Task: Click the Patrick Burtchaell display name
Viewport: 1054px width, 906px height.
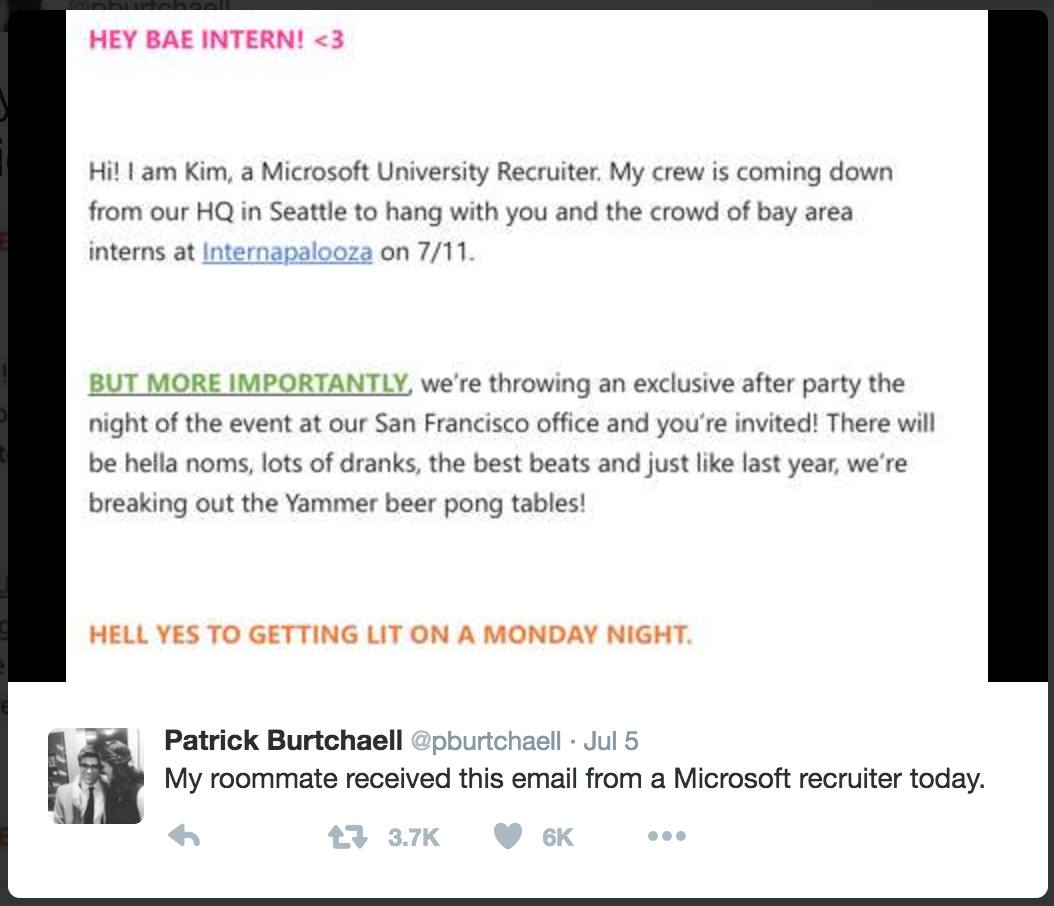Action: point(283,741)
